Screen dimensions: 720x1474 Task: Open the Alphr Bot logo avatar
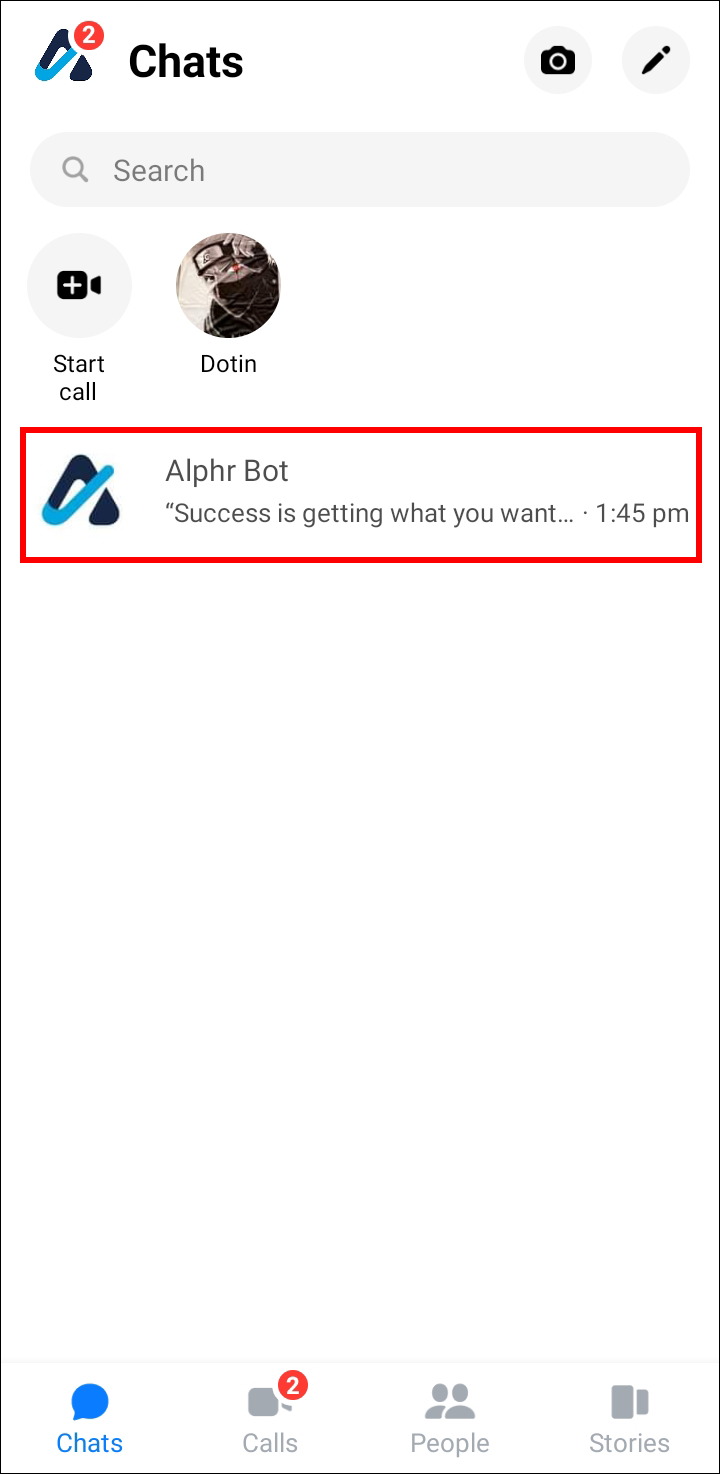click(80, 490)
